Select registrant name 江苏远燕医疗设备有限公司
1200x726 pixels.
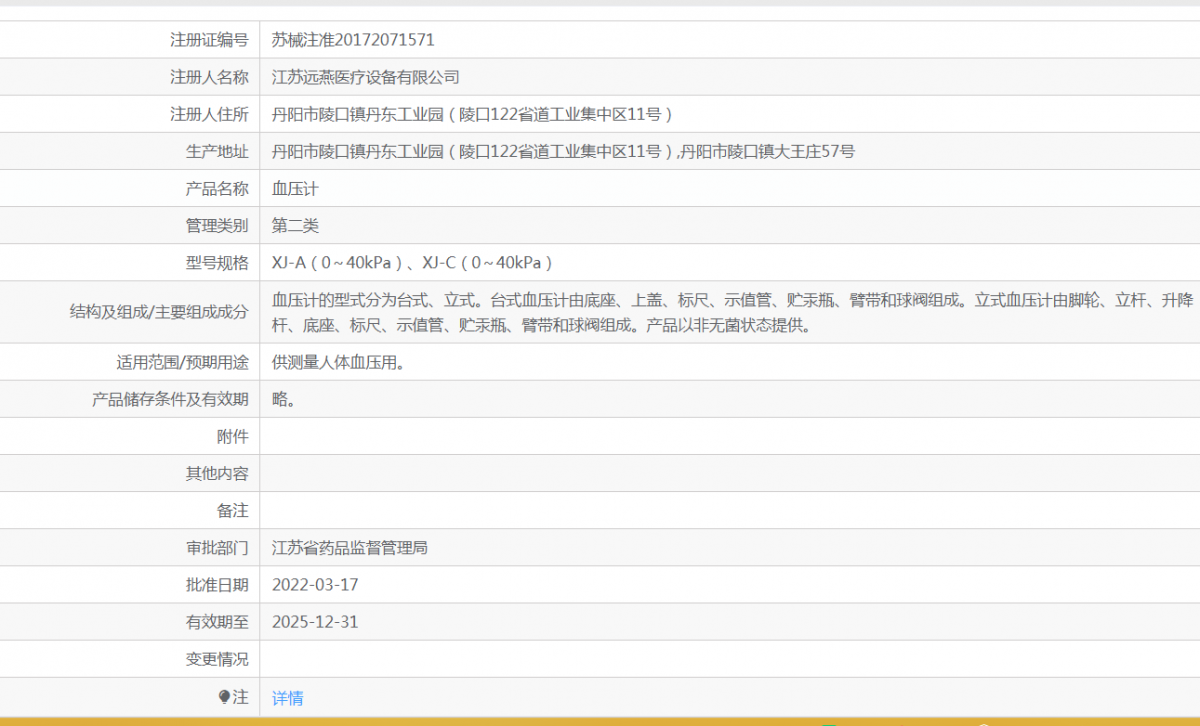[x=366, y=77]
